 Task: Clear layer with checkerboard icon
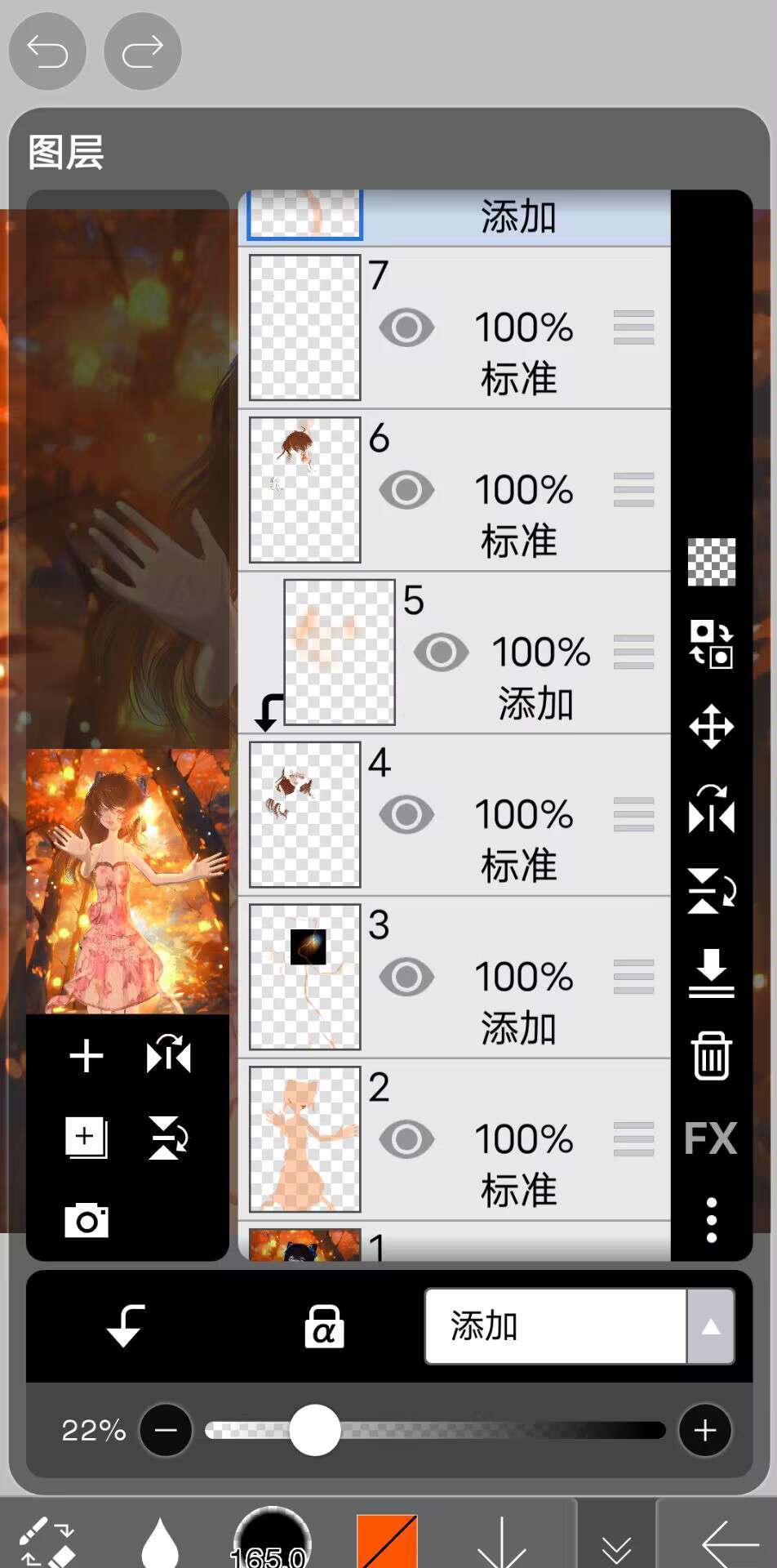(x=711, y=562)
